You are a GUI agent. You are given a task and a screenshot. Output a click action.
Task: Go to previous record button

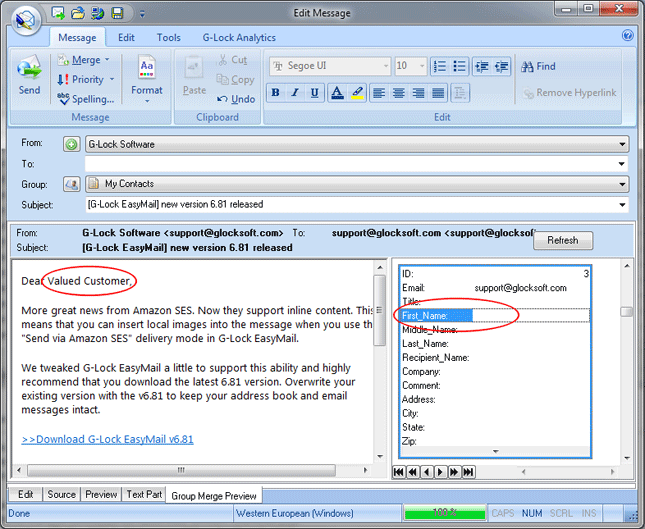427,472
